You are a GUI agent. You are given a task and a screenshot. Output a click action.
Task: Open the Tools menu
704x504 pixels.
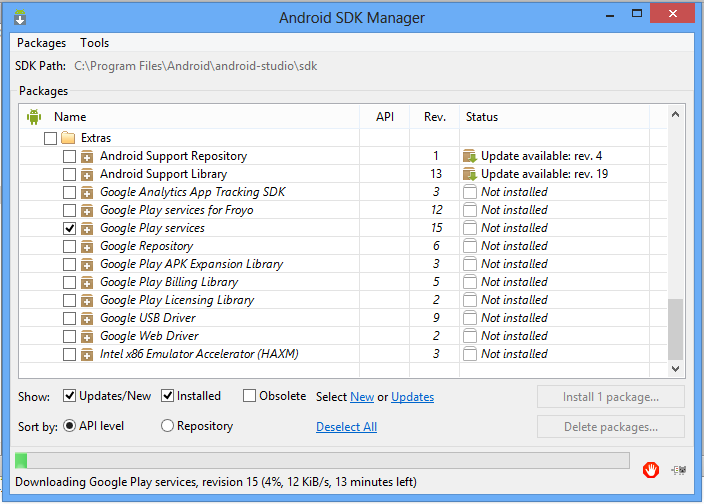coord(94,43)
